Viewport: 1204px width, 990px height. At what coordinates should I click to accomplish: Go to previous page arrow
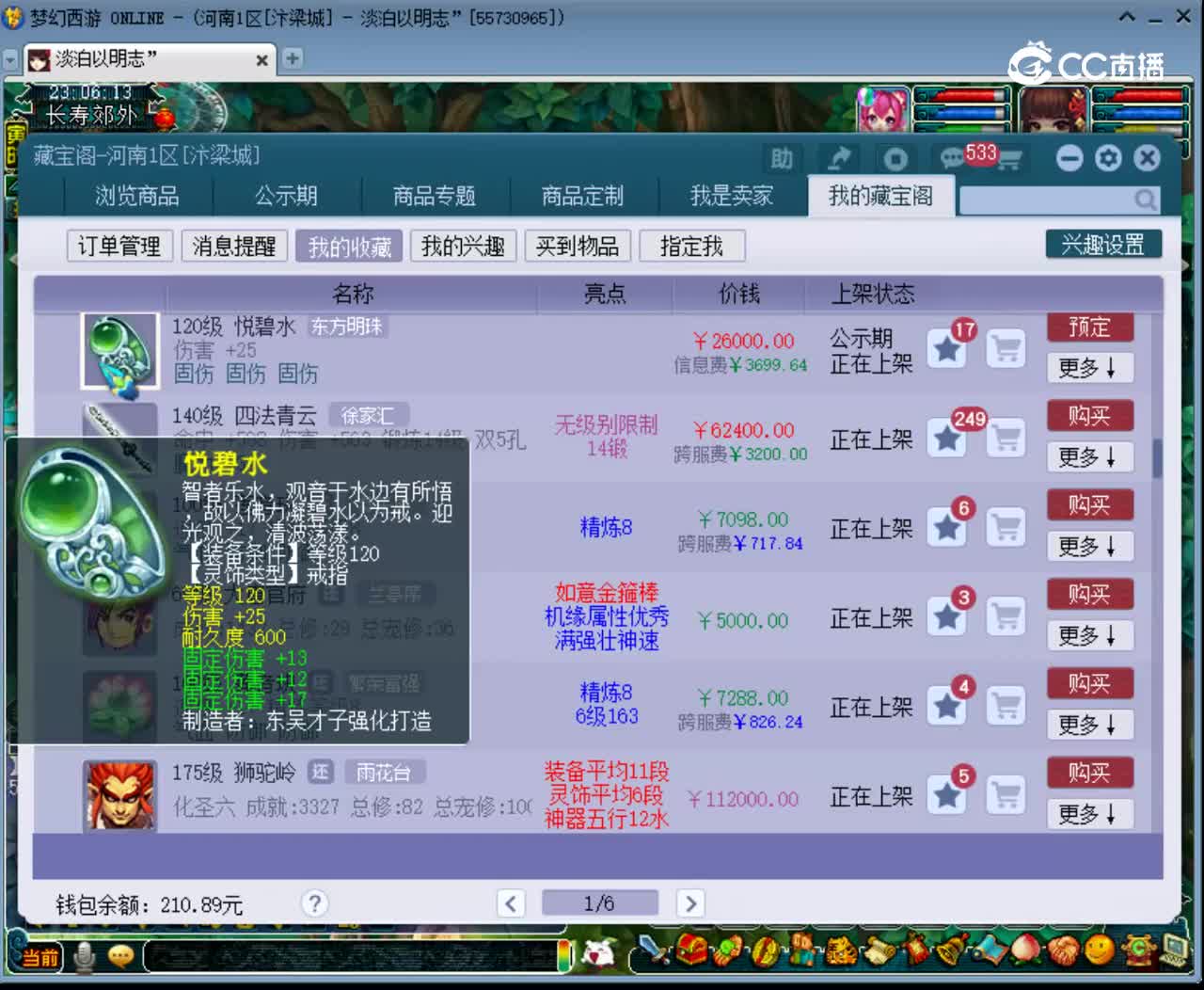(511, 903)
